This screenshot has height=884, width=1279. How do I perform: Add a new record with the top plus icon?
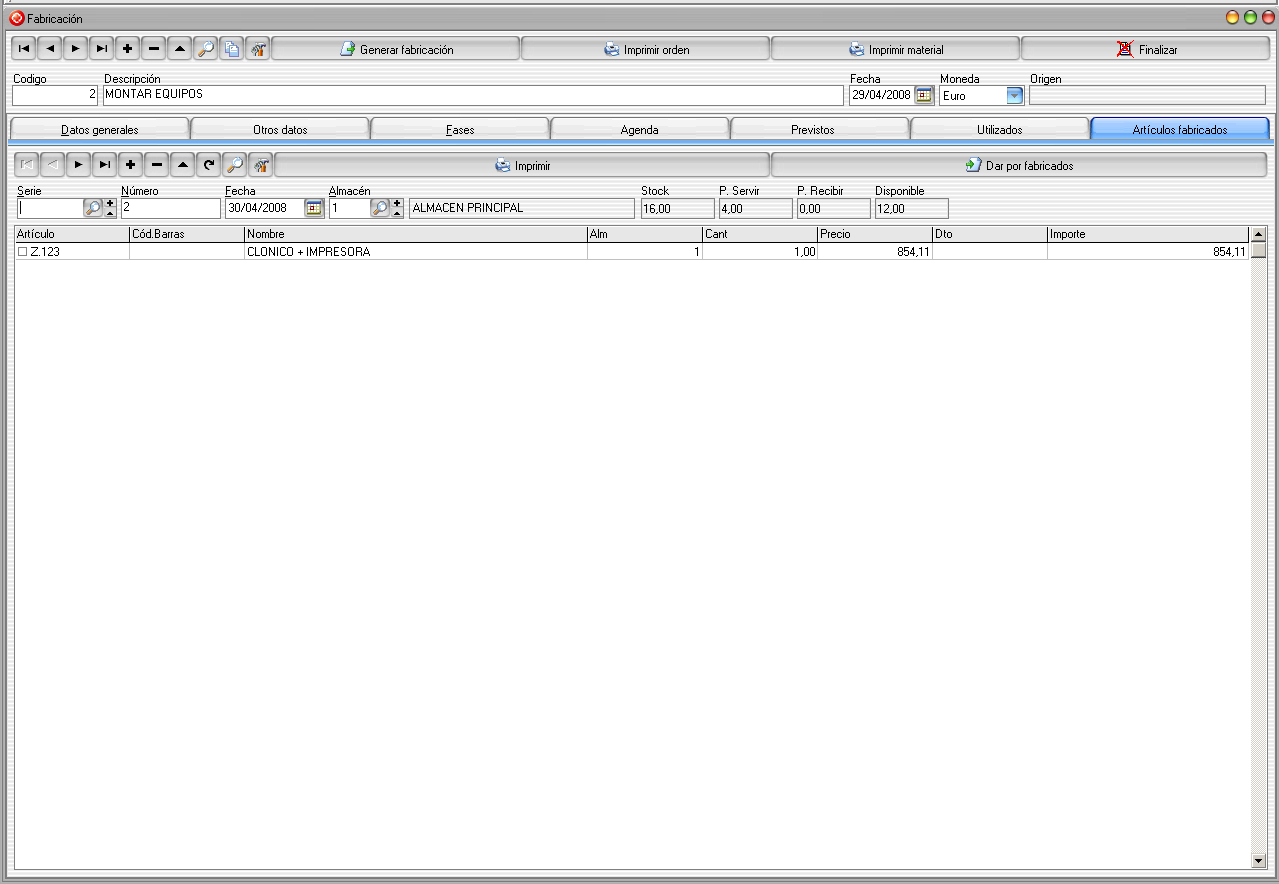point(128,49)
